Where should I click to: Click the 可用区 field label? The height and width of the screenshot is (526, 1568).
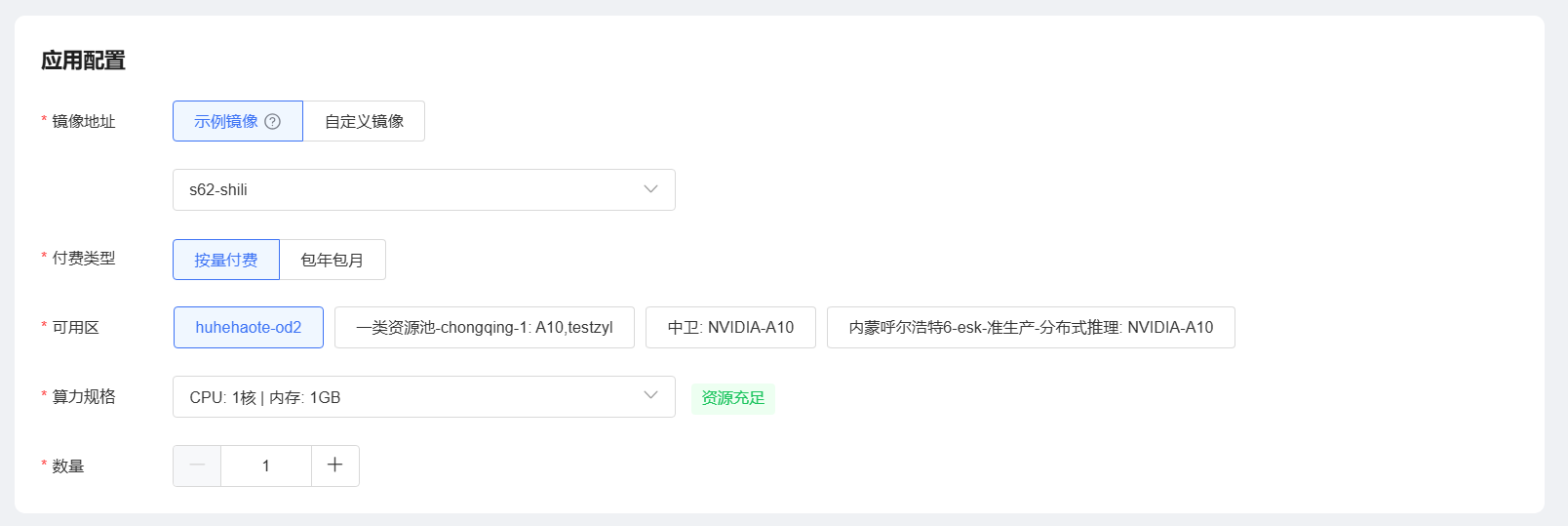tap(76, 328)
